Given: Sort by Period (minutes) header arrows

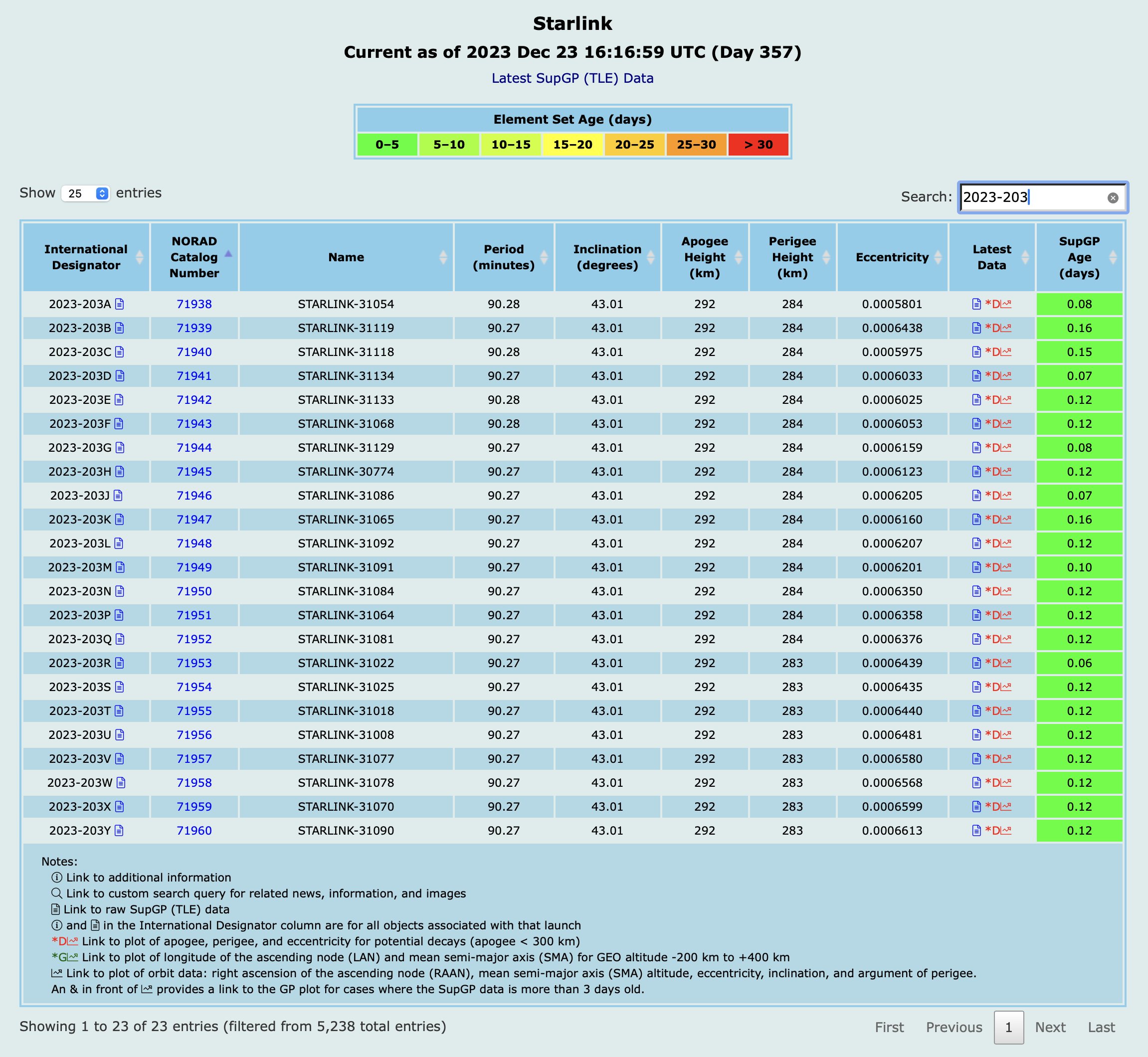Looking at the screenshot, I should coord(544,257).
